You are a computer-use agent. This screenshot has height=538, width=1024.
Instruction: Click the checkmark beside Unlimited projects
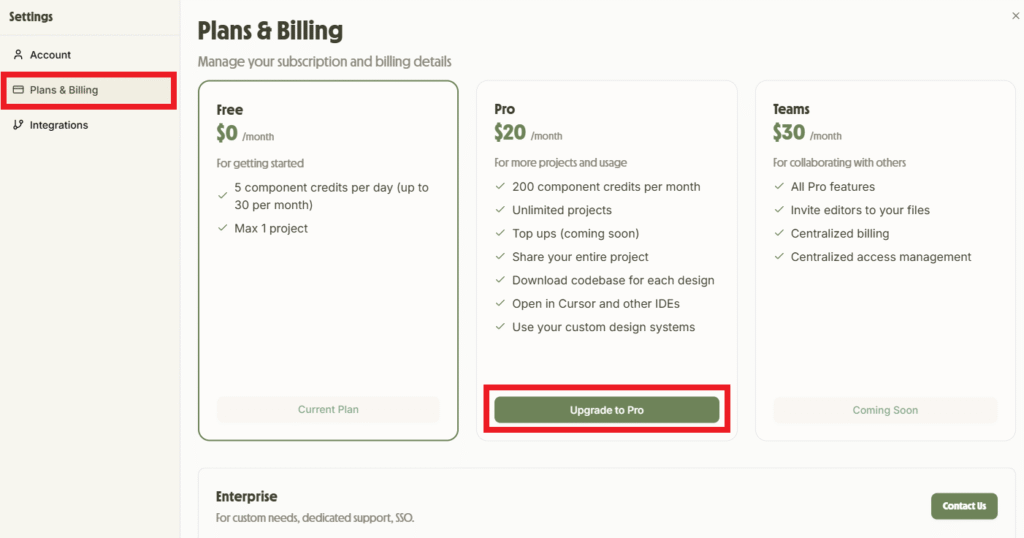tap(500, 210)
